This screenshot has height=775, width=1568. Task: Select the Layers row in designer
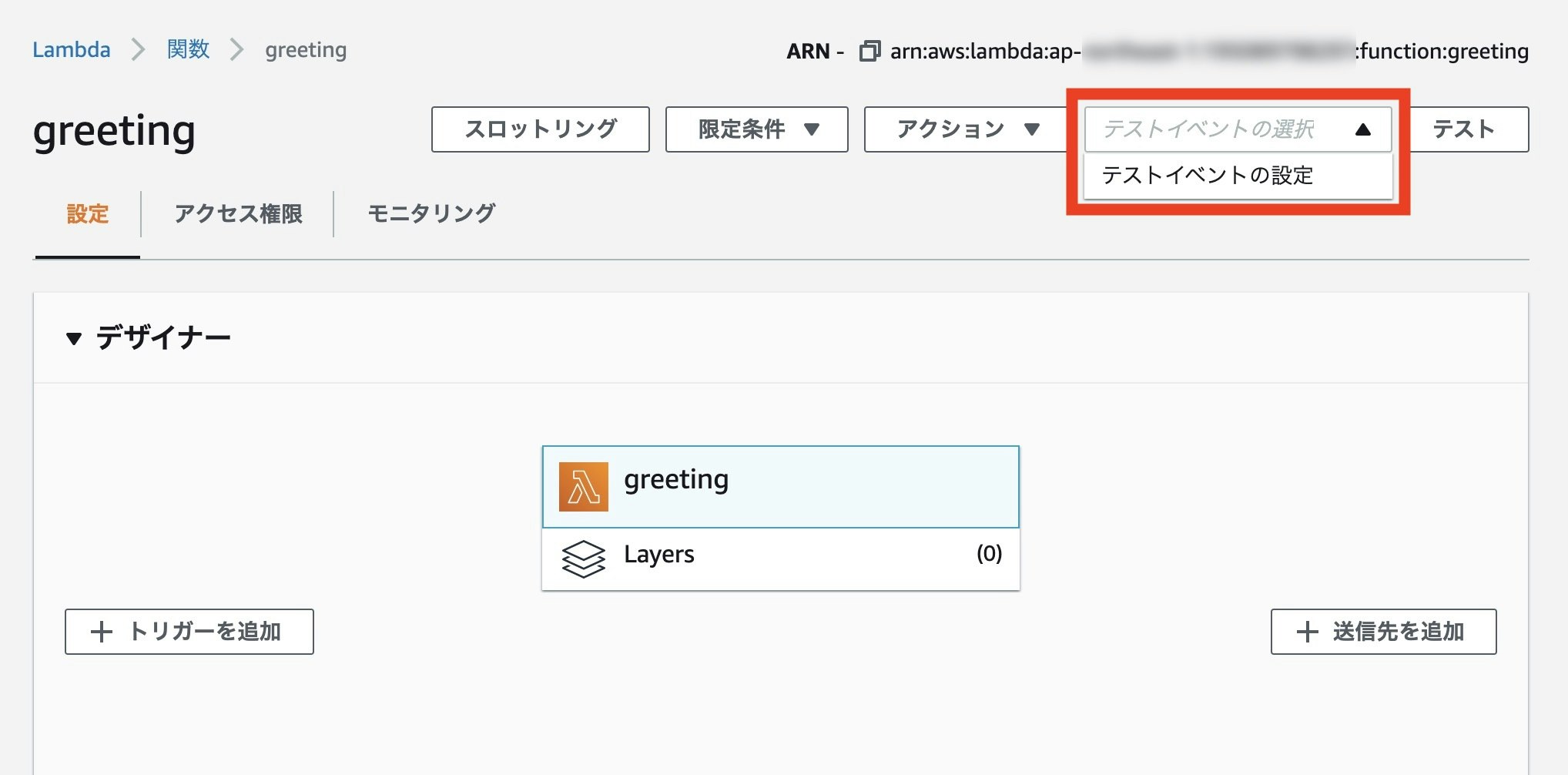click(x=781, y=559)
